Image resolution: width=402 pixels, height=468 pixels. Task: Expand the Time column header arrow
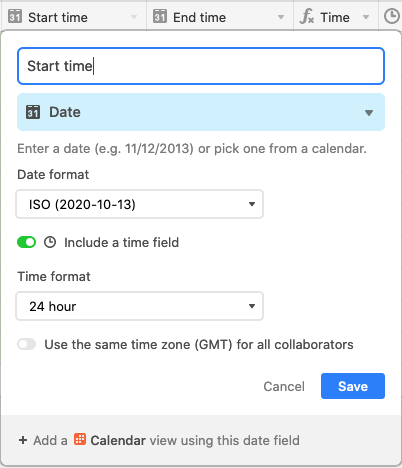click(366, 17)
